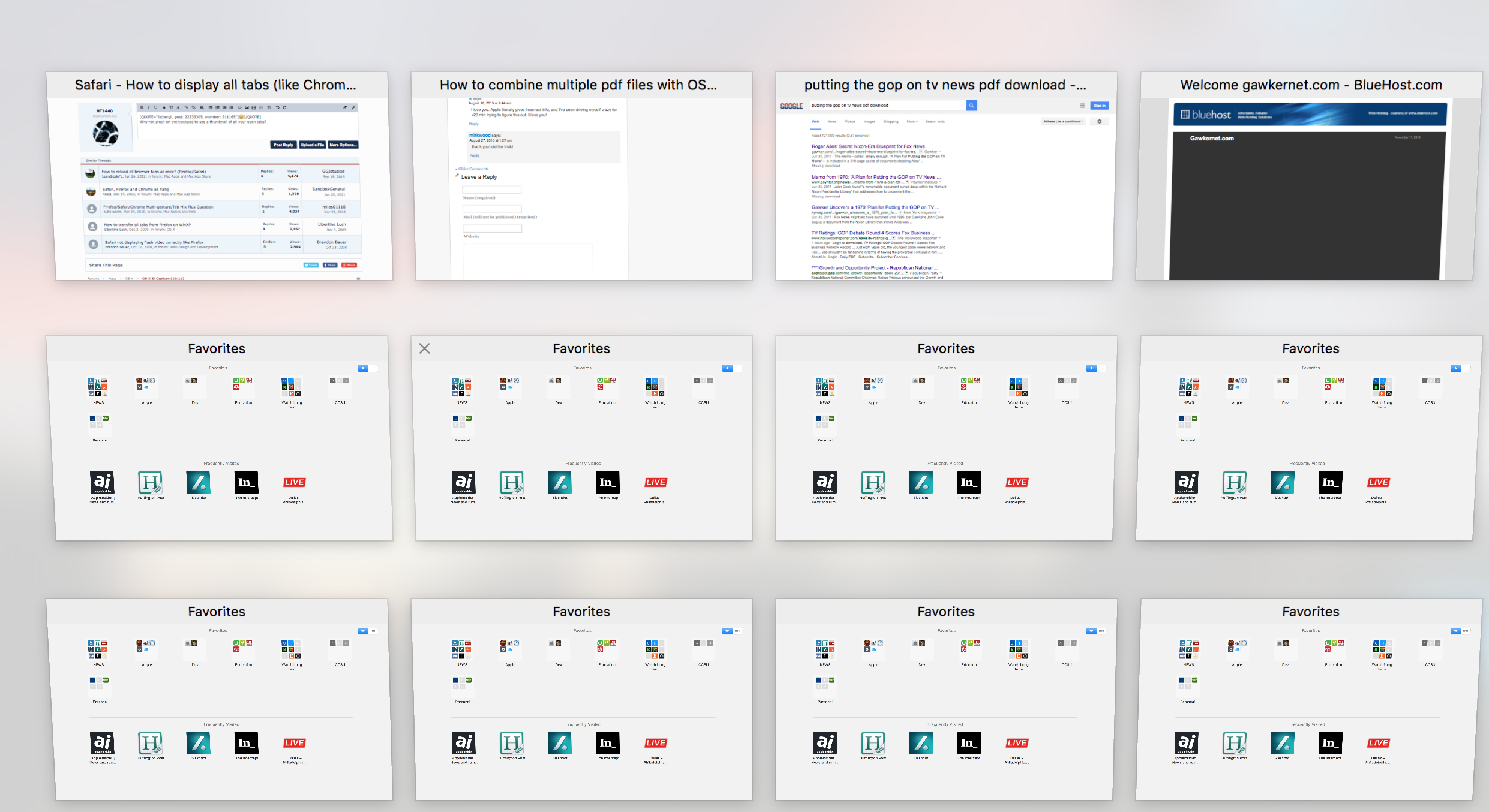This screenshot has width=1489, height=812.
Task: Open the dropdown next to the gear in Google results
Action: pyautogui.click(x=1063, y=121)
